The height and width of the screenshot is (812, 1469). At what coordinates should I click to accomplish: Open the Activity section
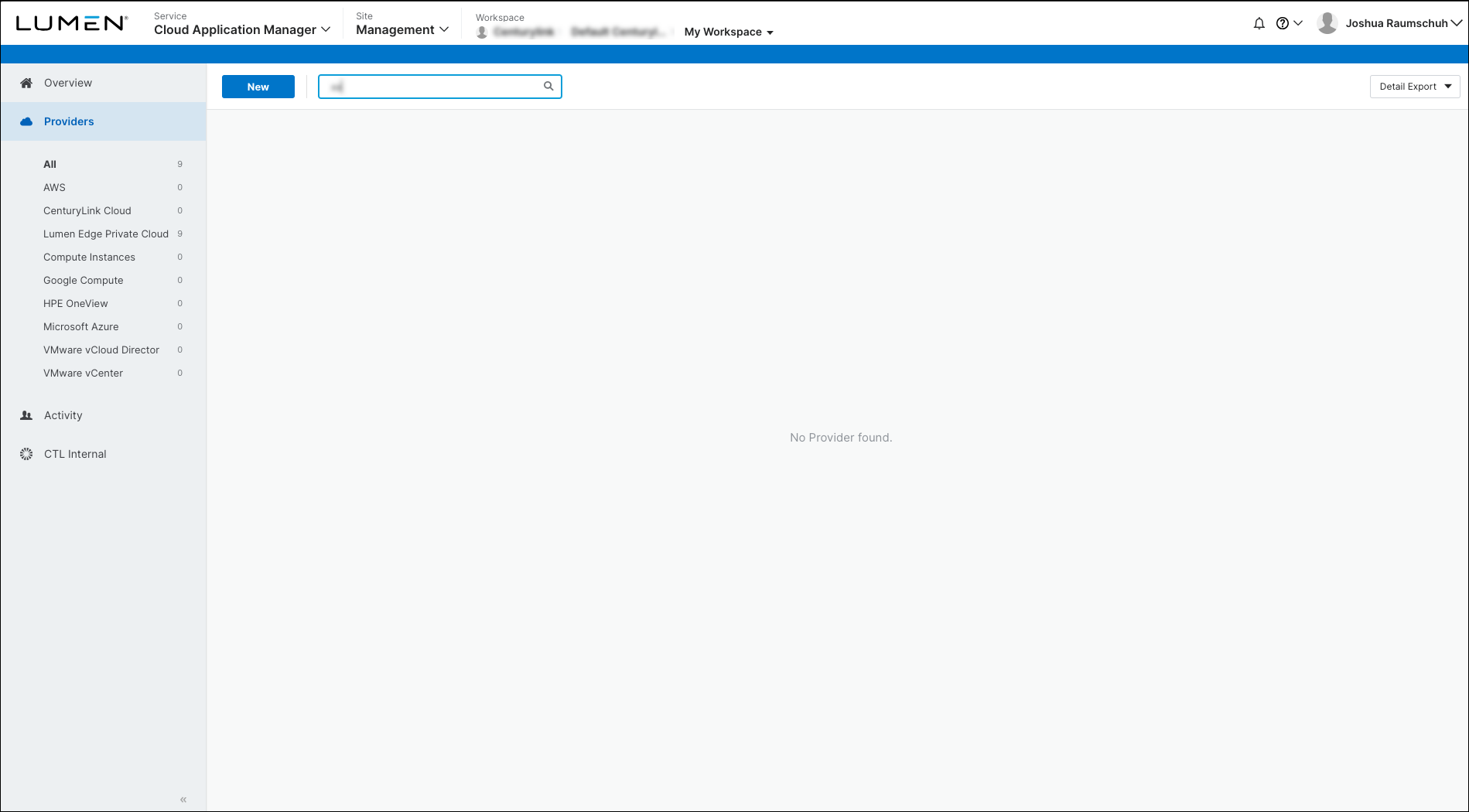pos(104,415)
